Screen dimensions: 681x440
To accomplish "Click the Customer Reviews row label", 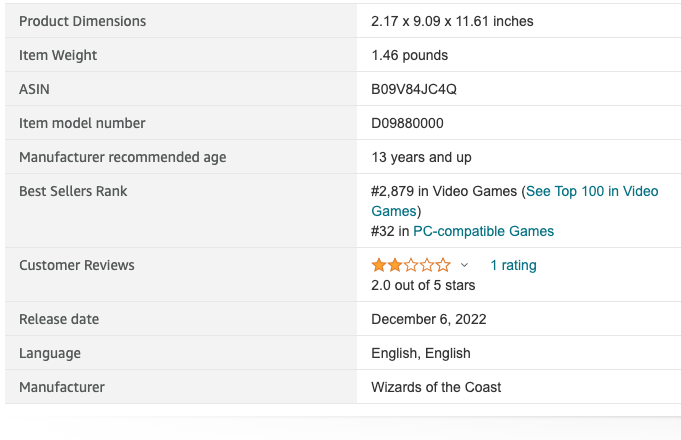I will [77, 265].
